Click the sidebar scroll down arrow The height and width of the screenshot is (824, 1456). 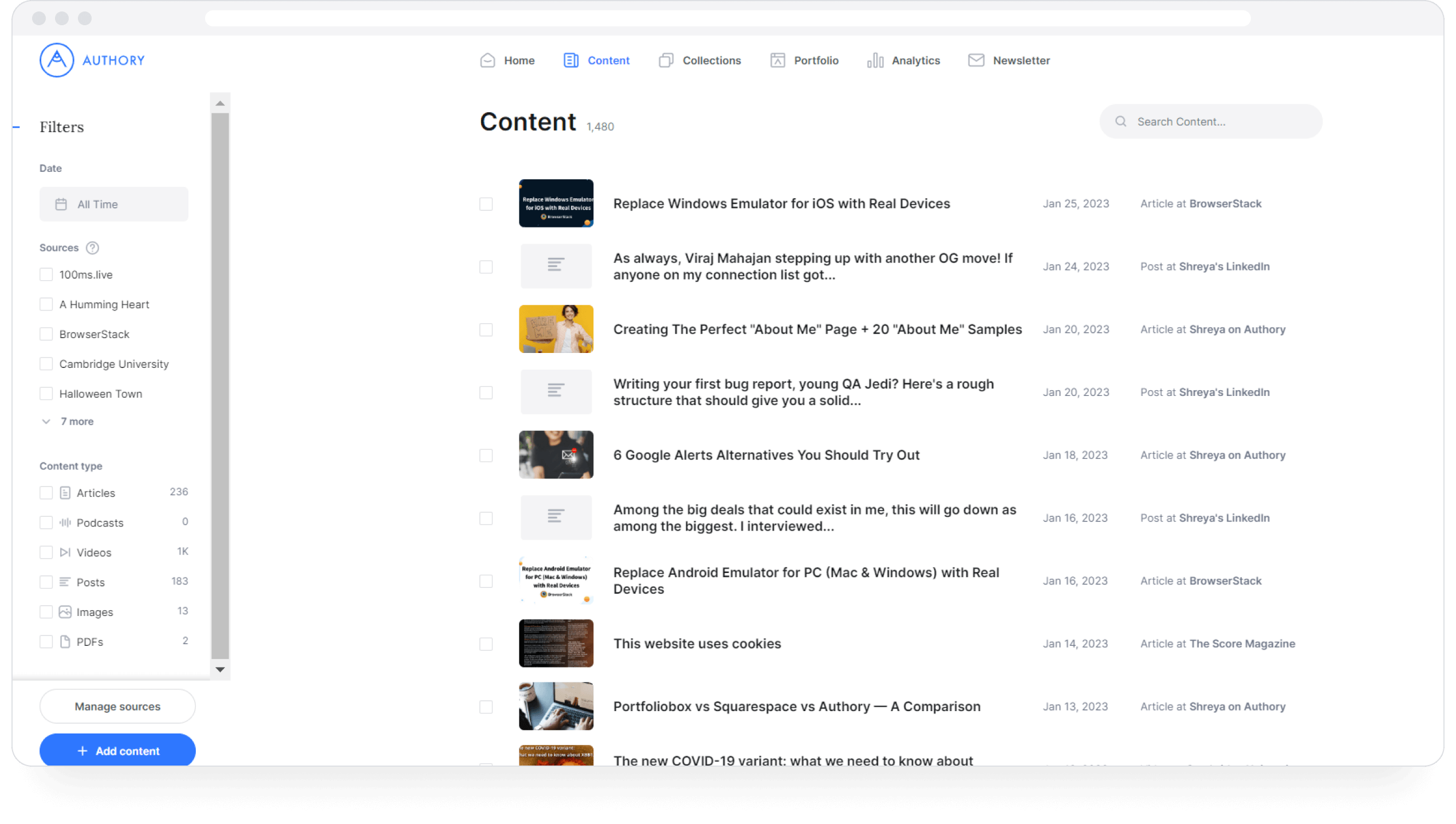220,669
